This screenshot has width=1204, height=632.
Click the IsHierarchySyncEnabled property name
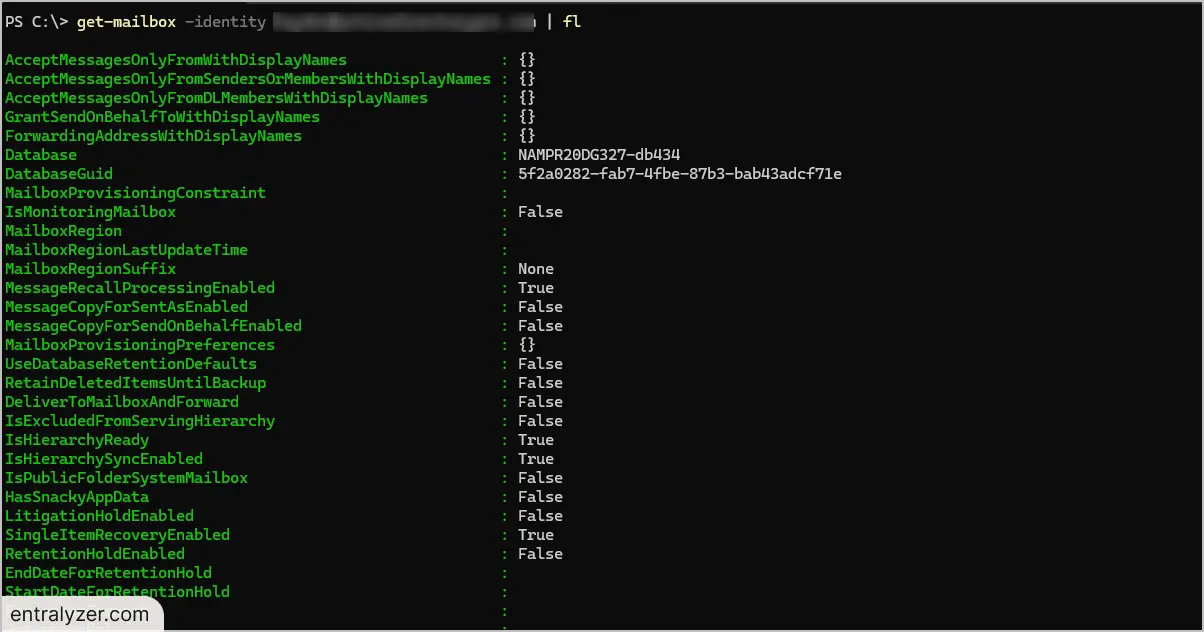(x=104, y=459)
